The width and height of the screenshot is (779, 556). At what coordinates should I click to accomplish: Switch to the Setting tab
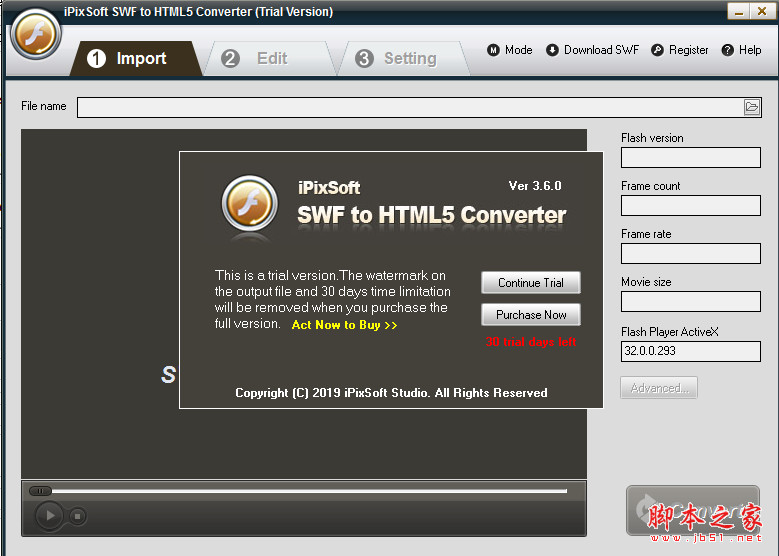pos(403,59)
